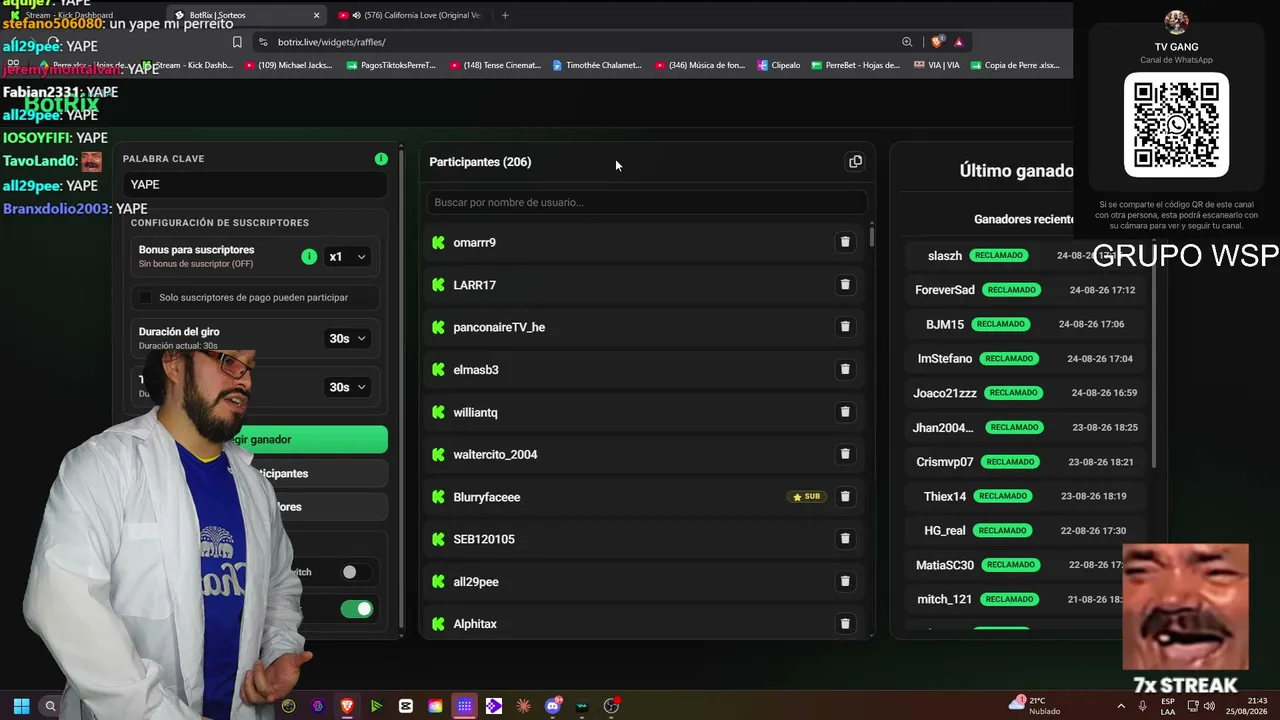The image size is (1280, 720).
Task: Copy the participants list with the copy icon
Action: click(x=855, y=162)
